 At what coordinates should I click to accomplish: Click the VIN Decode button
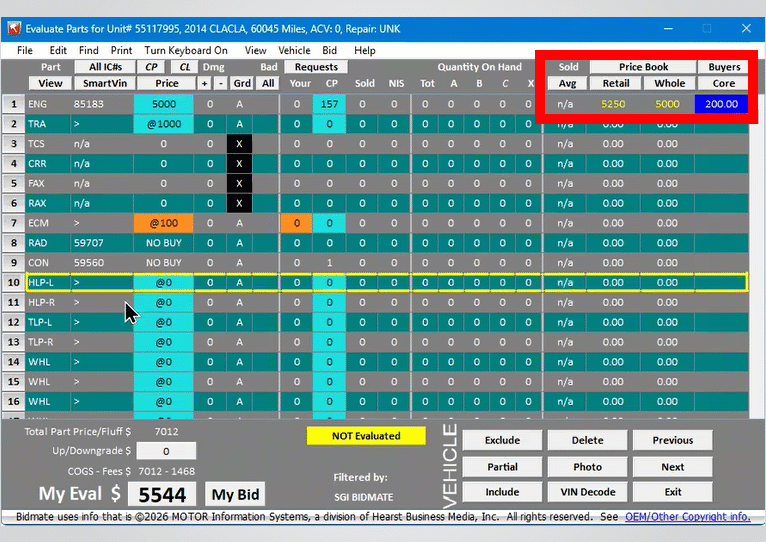[587, 492]
